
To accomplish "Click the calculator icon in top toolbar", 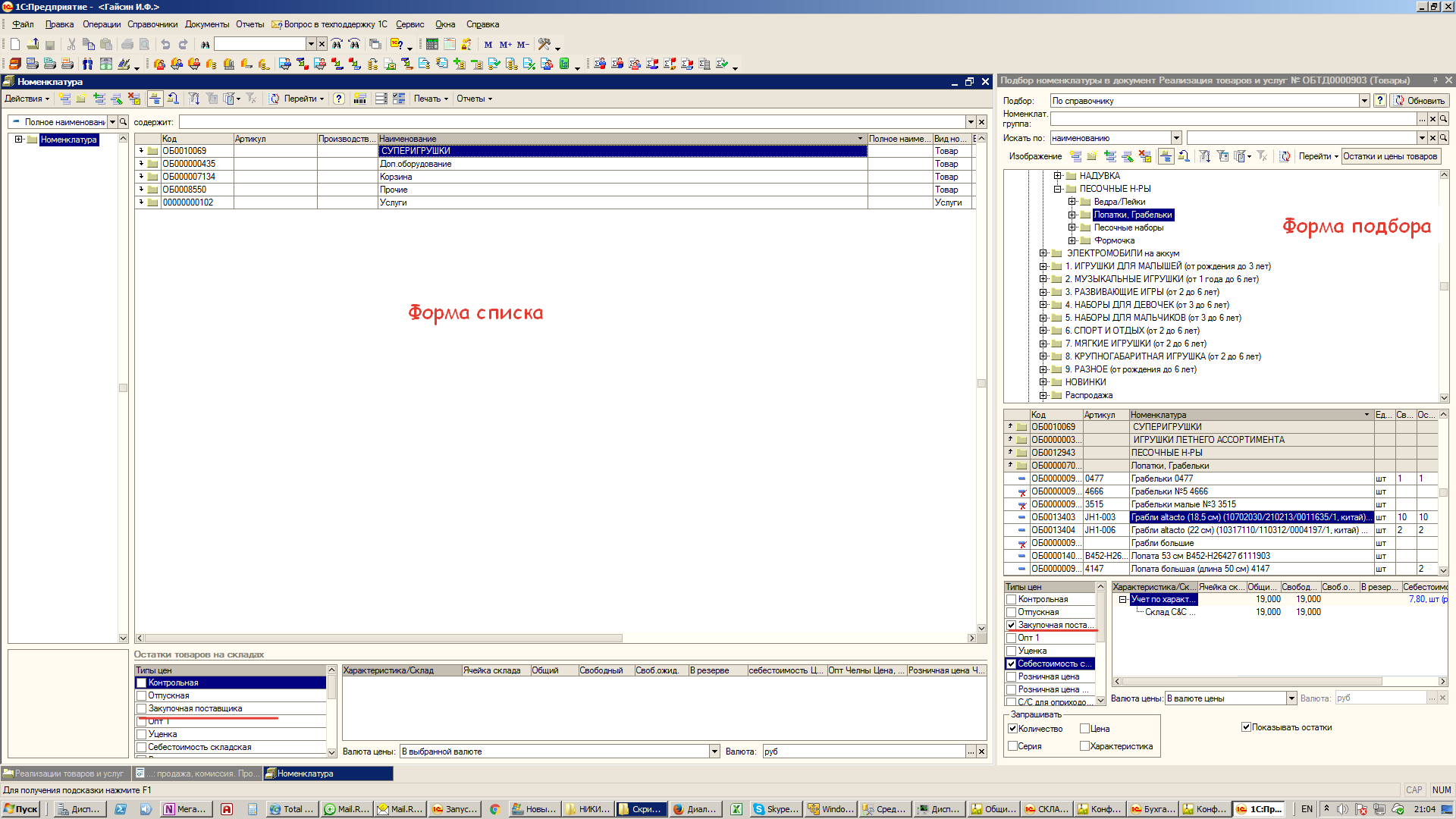I will [432, 44].
